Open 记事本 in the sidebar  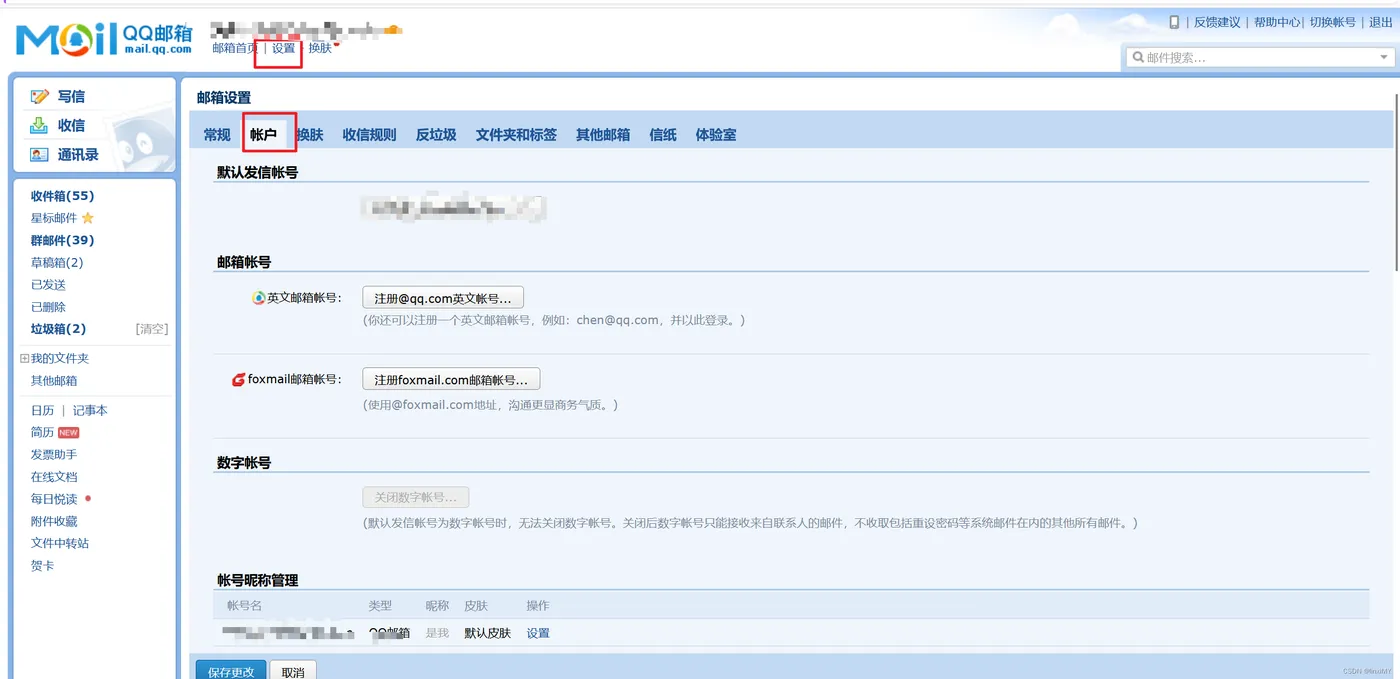(x=90, y=410)
